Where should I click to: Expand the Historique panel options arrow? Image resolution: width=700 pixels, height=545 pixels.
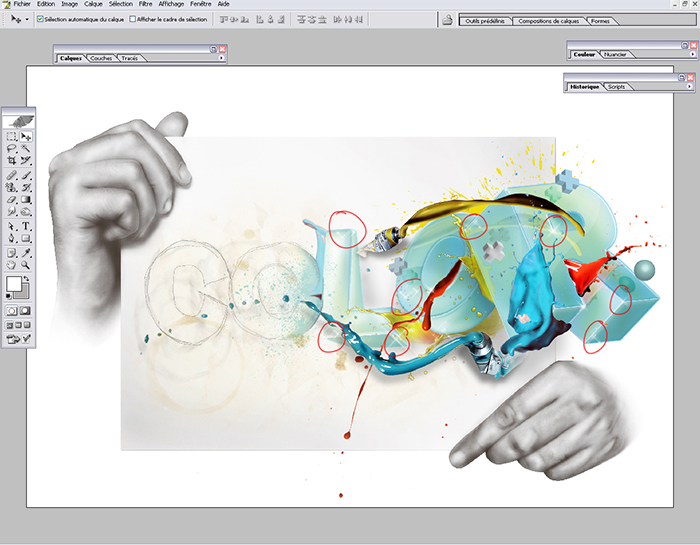click(690, 87)
